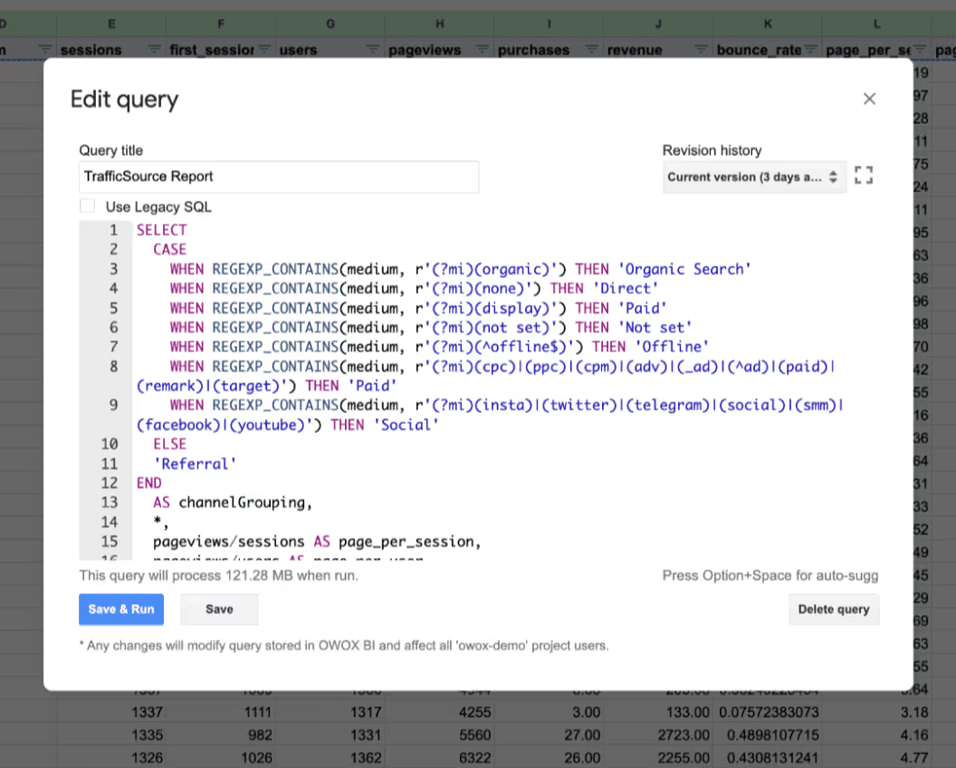Click the sessions header cell

pyautogui.click(x=112, y=49)
